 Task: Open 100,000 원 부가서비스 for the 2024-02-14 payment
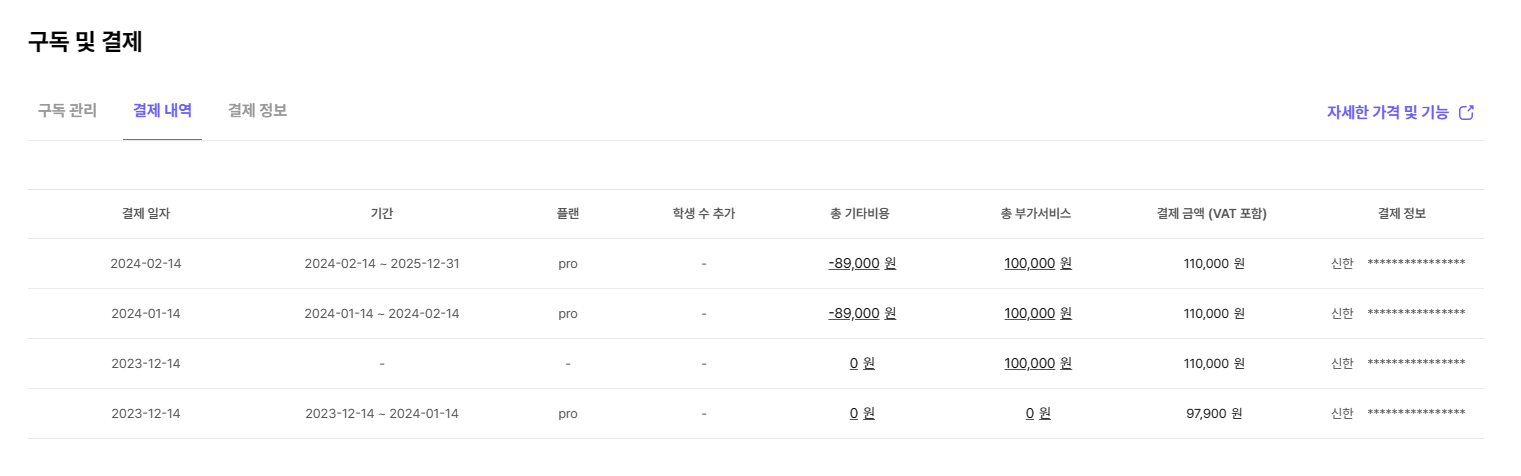(1037, 264)
